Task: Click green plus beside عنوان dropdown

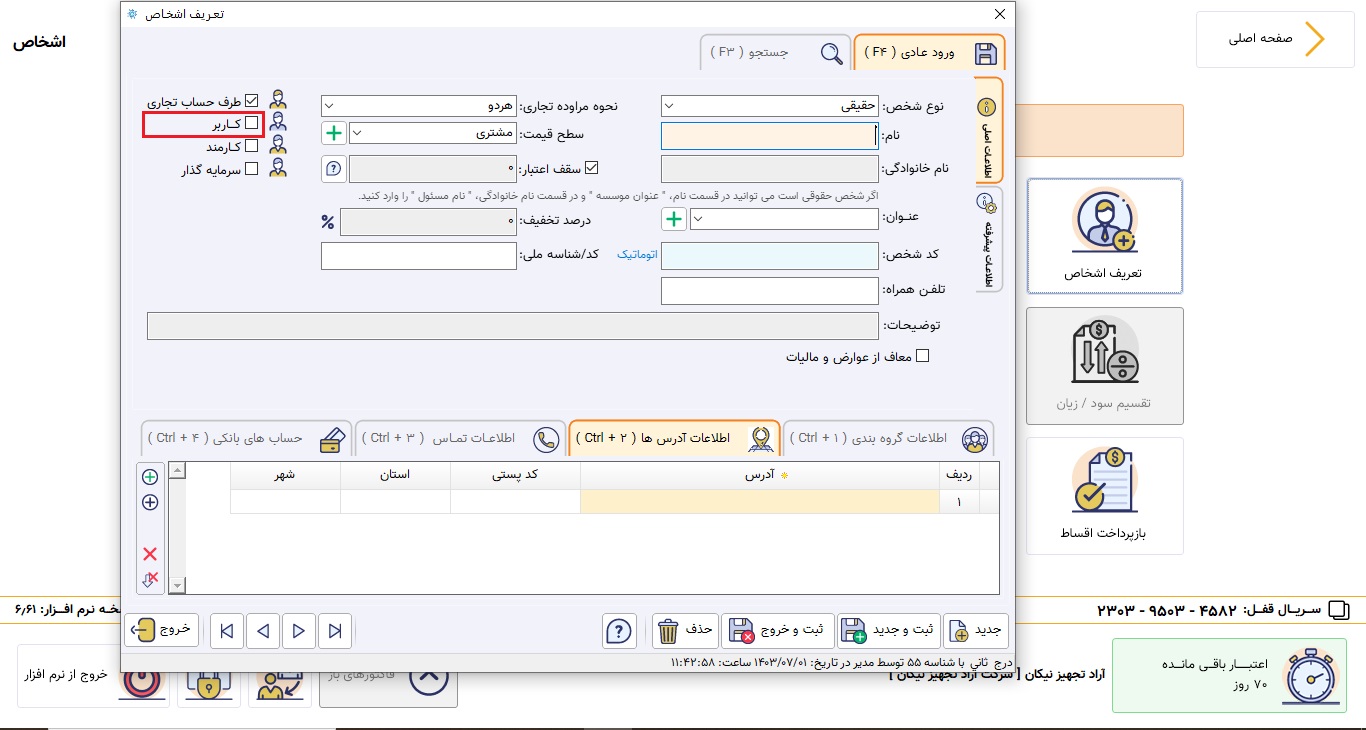Action: [674, 219]
